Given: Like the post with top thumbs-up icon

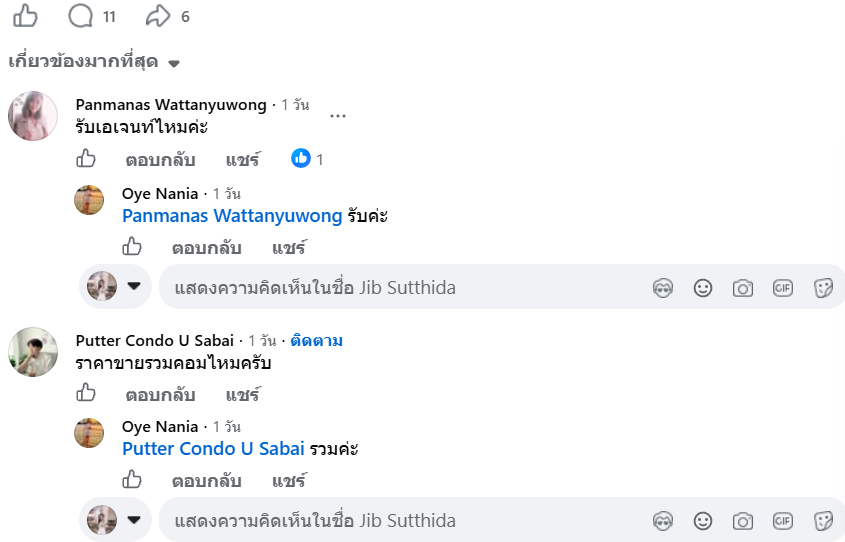Looking at the screenshot, I should [x=25, y=16].
